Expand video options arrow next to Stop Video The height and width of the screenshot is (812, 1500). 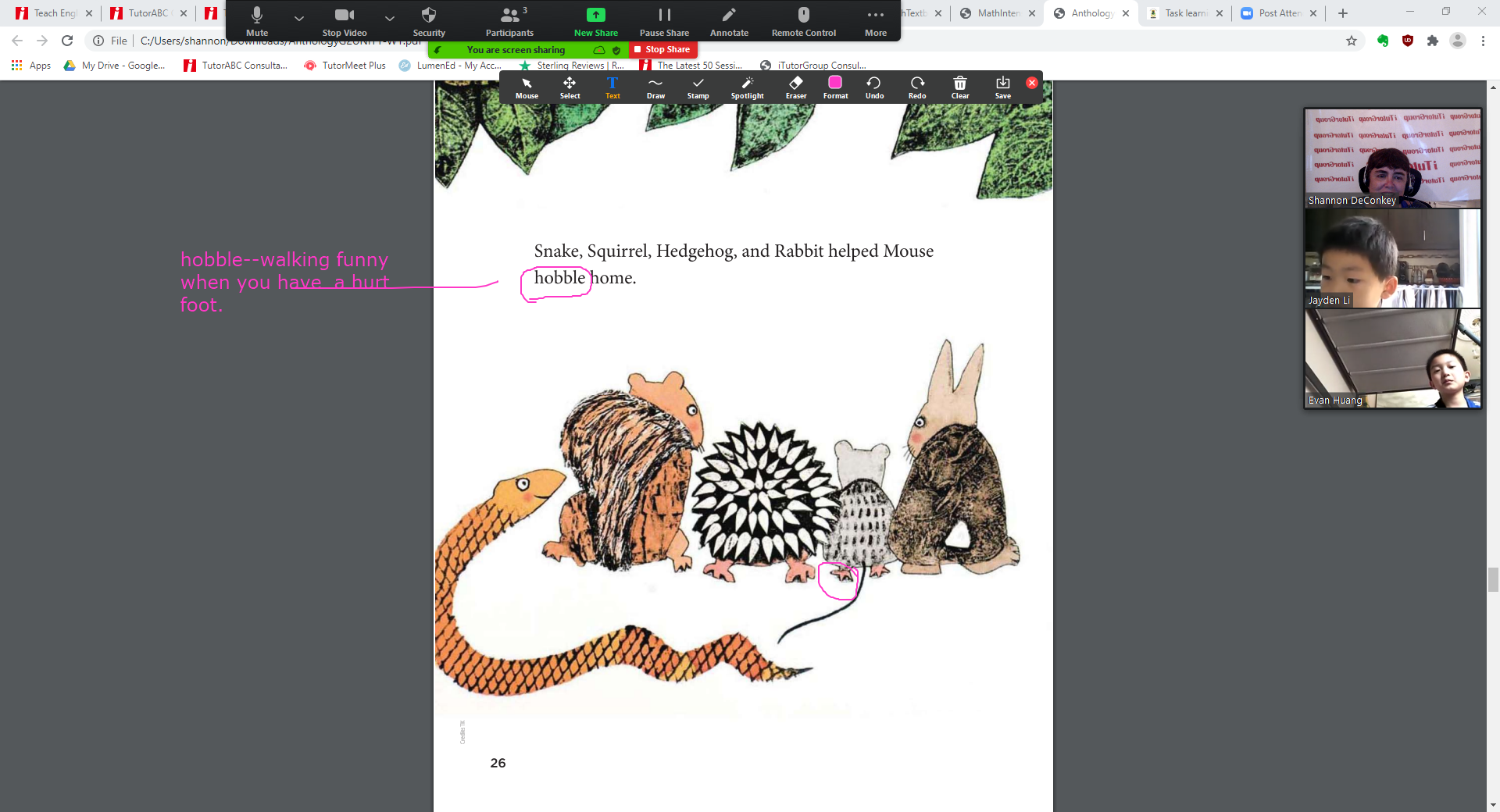390,18
